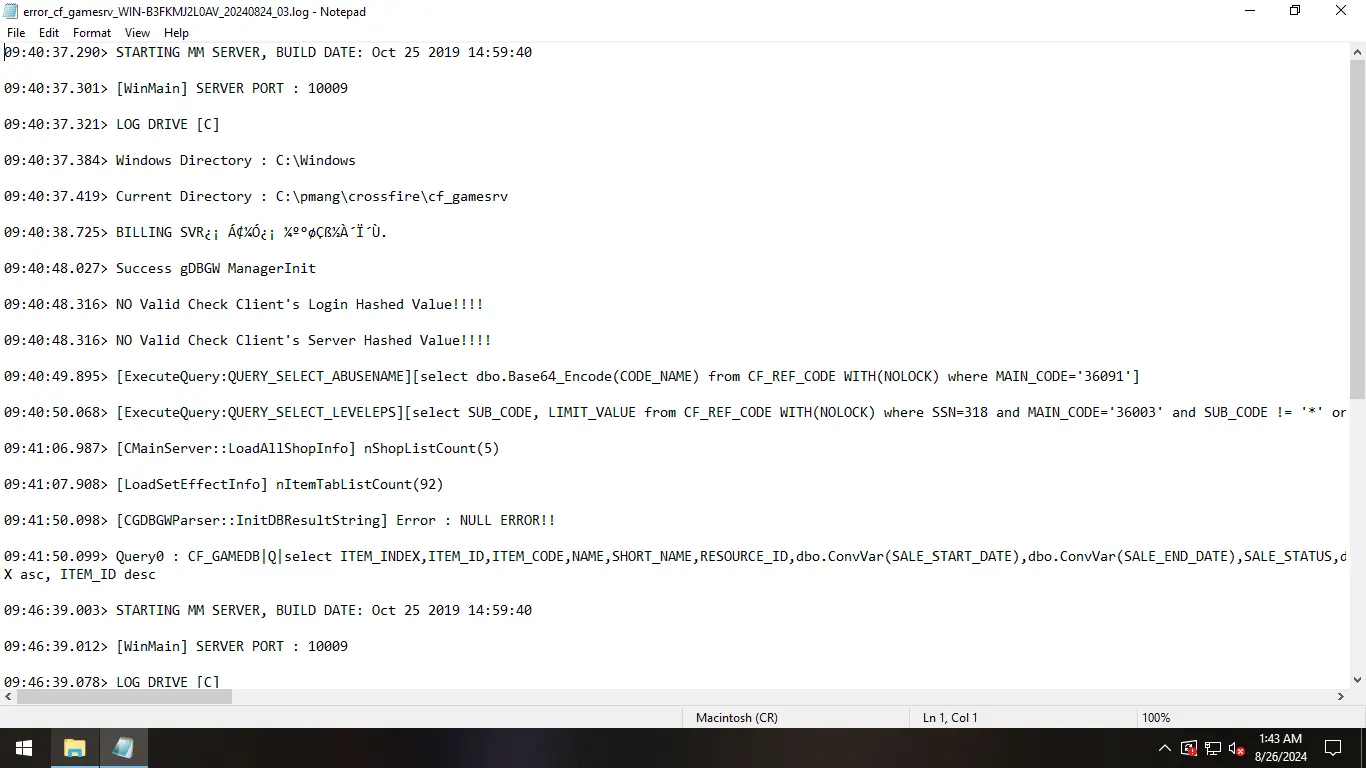Click the nShopListCount(5) log line

tap(252, 448)
